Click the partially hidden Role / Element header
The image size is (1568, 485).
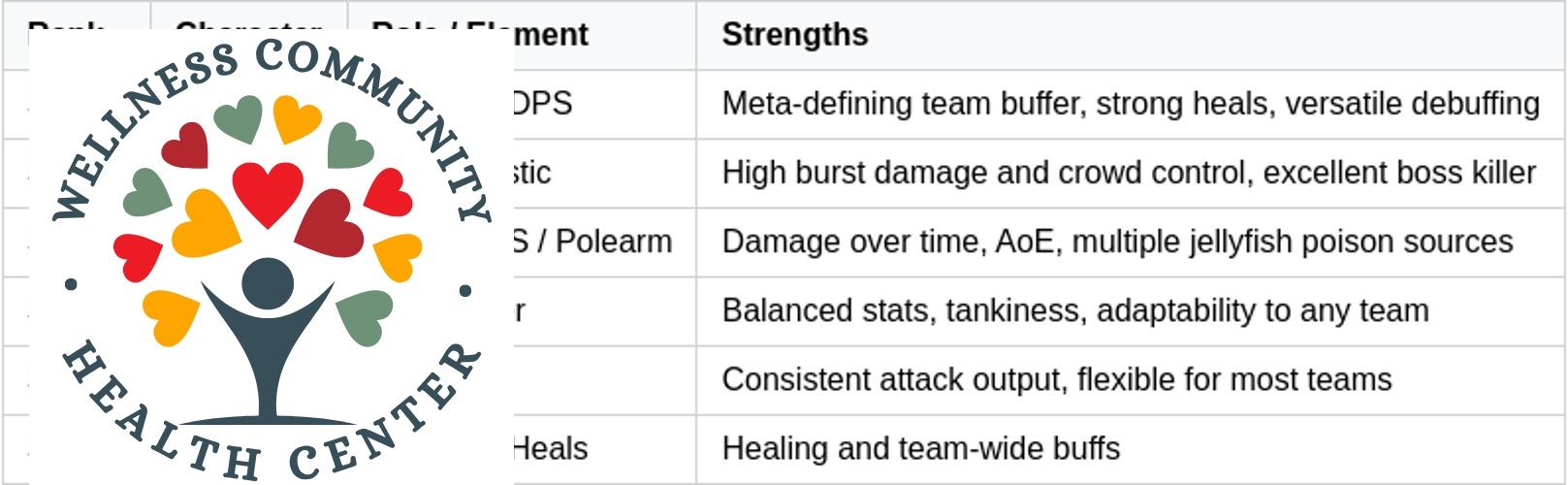pyautogui.click(x=548, y=35)
